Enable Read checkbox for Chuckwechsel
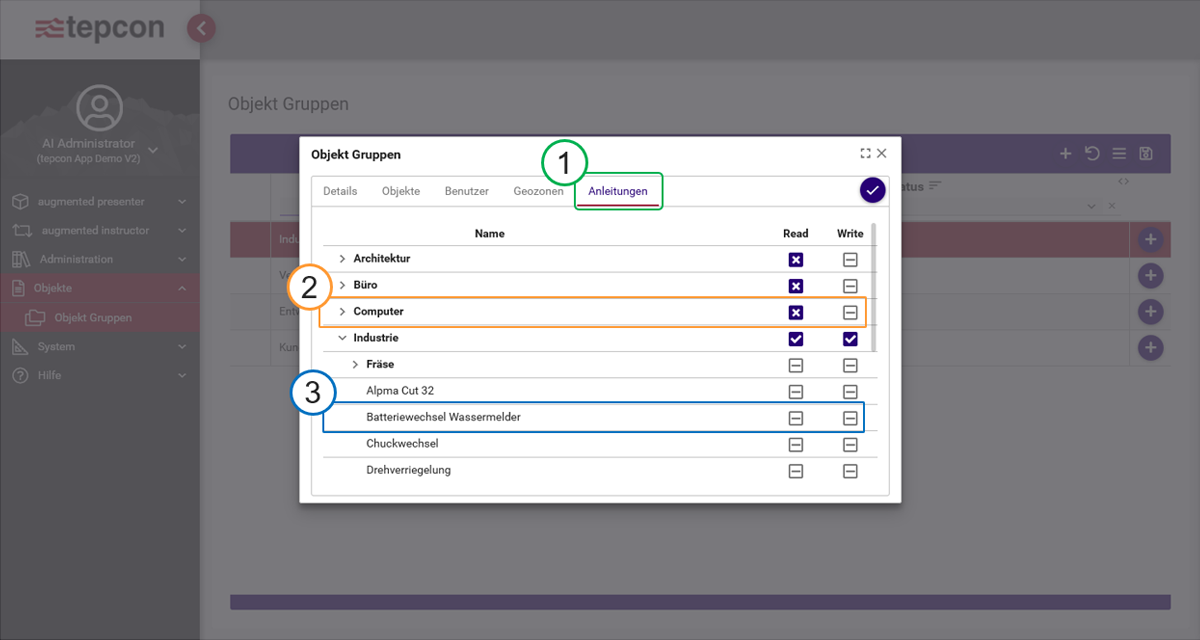The image size is (1200, 640). tap(796, 444)
